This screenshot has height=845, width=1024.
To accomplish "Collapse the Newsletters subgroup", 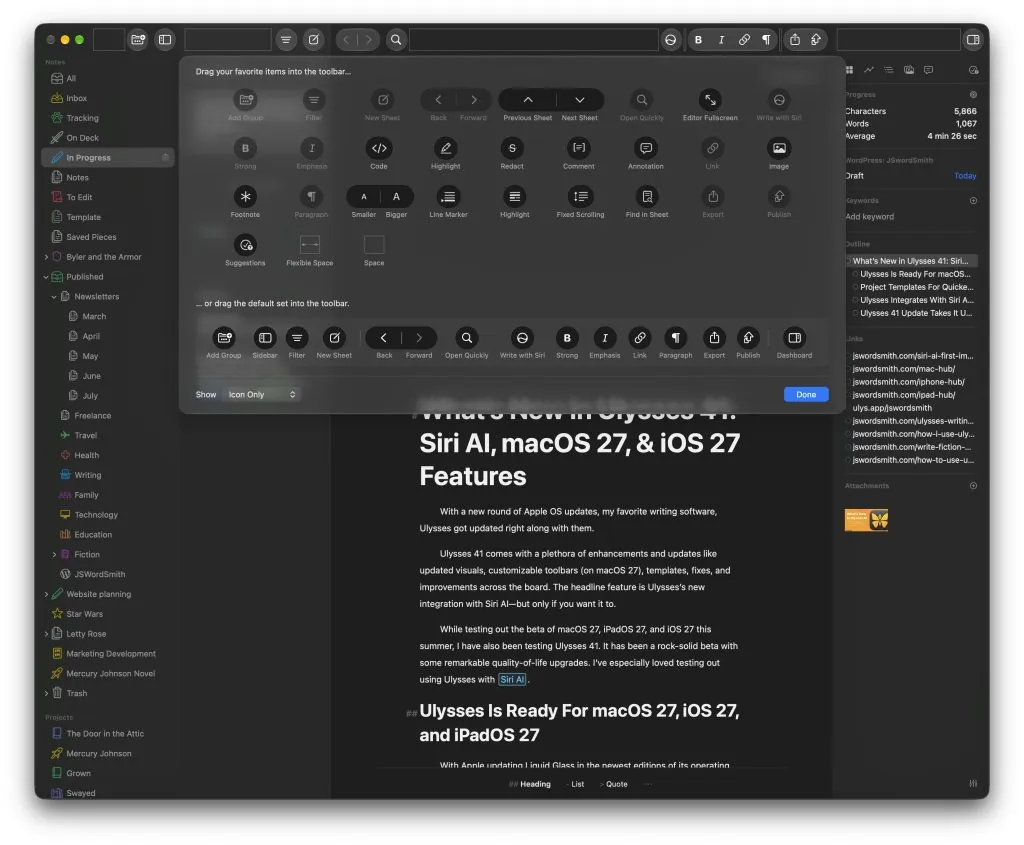I will click(54, 296).
